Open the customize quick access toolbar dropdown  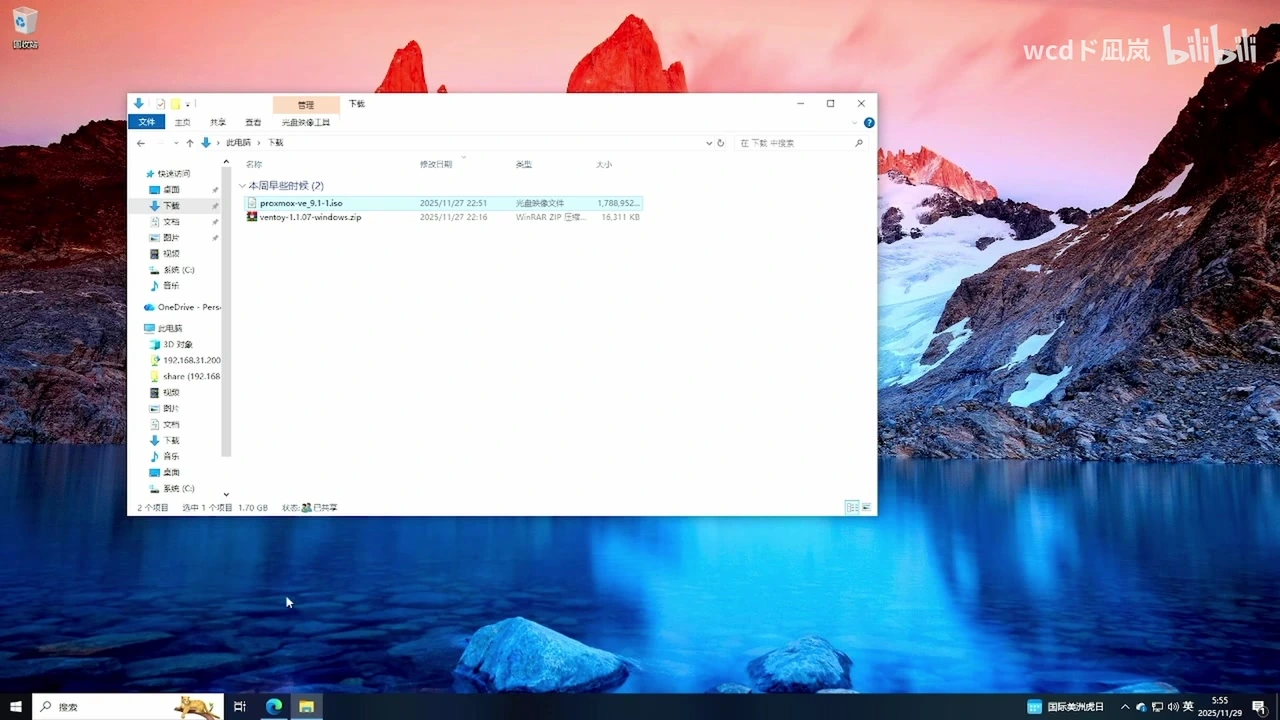coord(188,104)
